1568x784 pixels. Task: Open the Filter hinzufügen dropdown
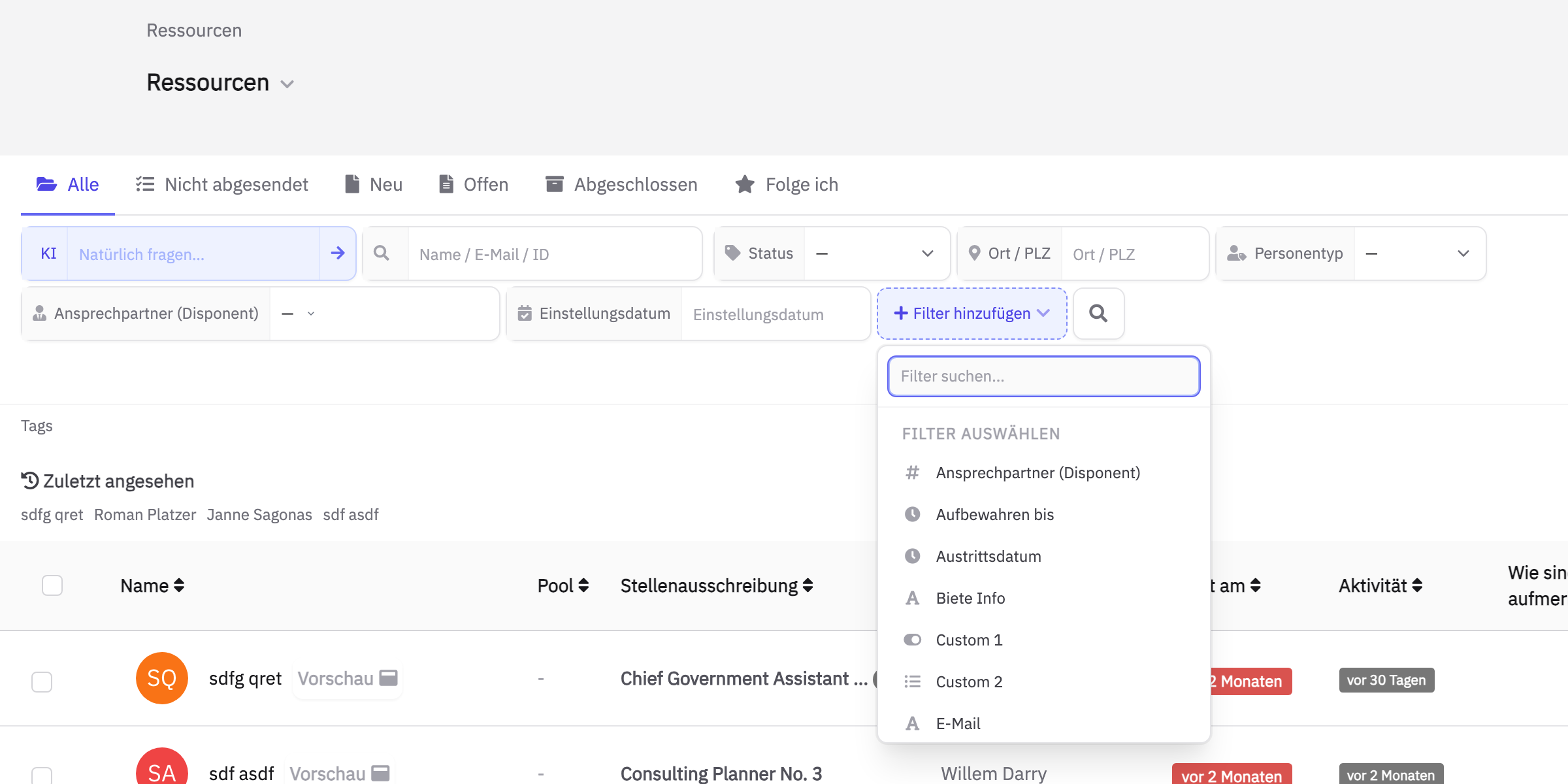tap(972, 314)
